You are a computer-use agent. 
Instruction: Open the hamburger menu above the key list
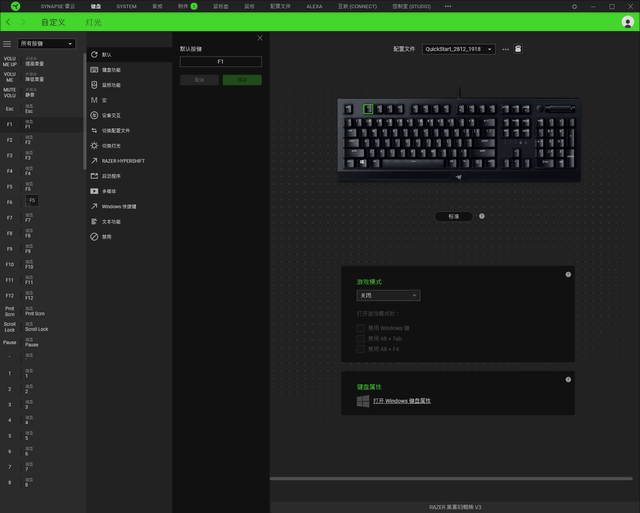7,44
